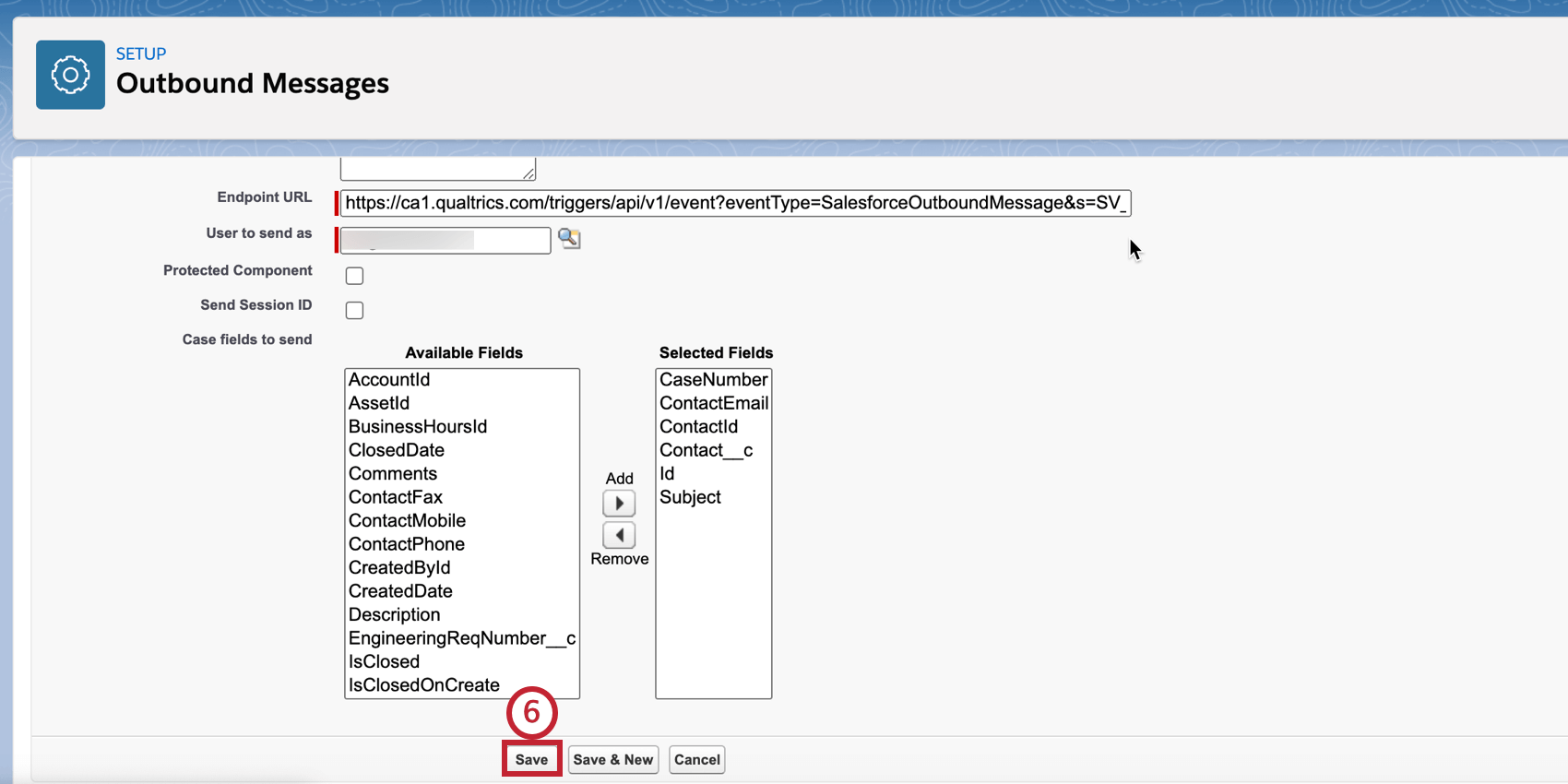Viewport: 1568px width, 784px height.
Task: Select BusinessHoursId in Available Fields
Action: coord(462,427)
